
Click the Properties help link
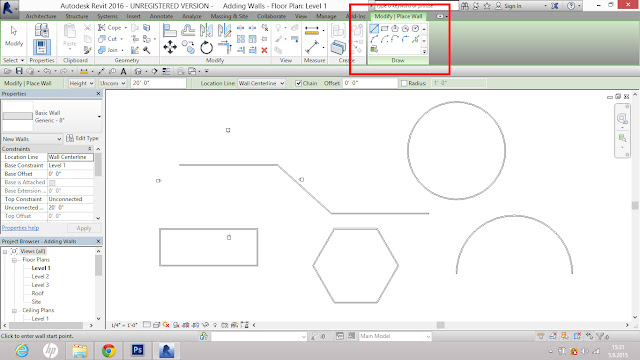20,228
